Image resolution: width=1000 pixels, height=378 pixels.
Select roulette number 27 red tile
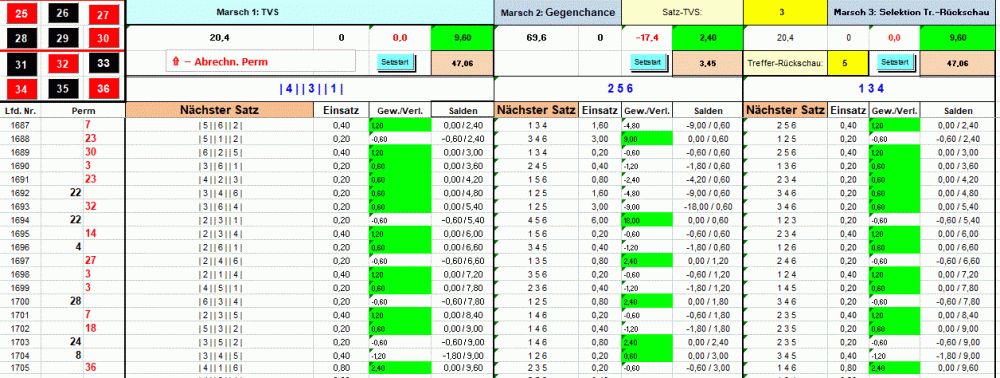click(x=103, y=14)
